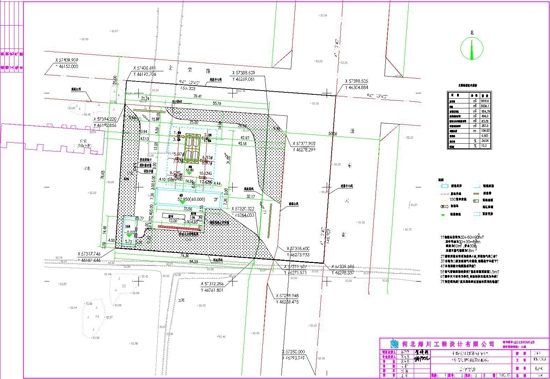Click the numbered notes text block

pyautogui.click(x=471, y=259)
